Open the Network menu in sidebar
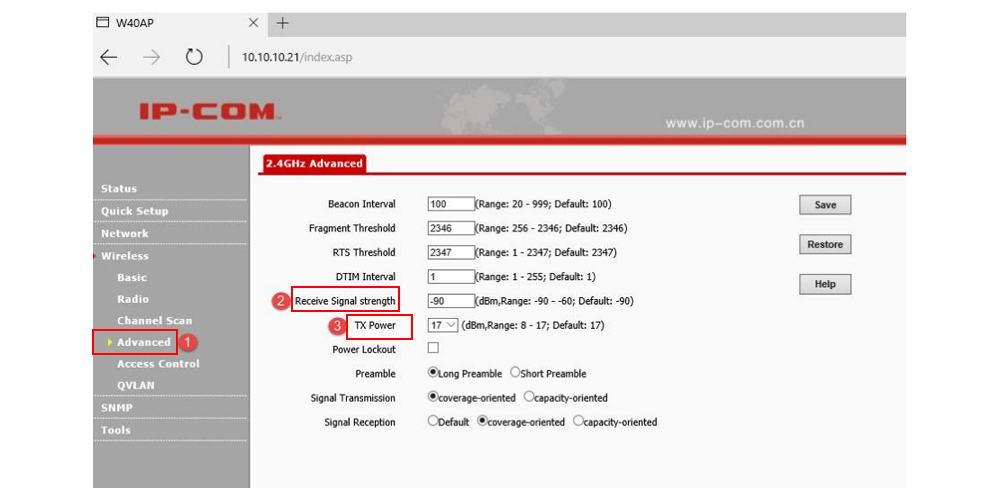The image size is (1000, 500). 125,233
